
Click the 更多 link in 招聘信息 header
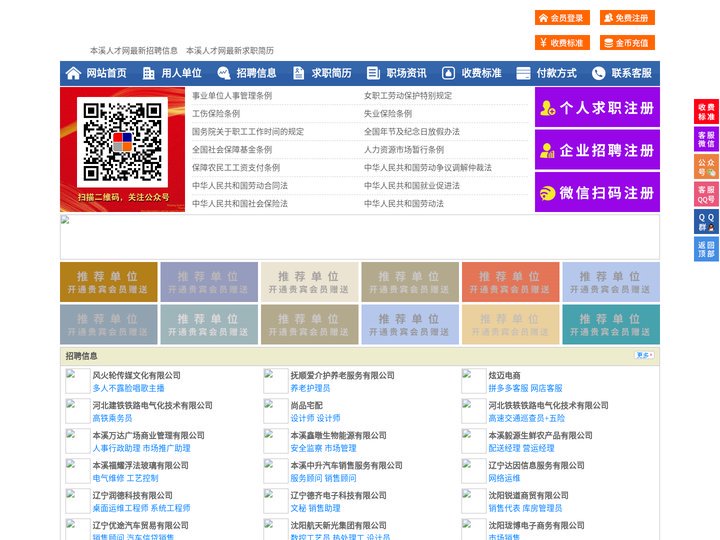pyautogui.click(x=644, y=355)
